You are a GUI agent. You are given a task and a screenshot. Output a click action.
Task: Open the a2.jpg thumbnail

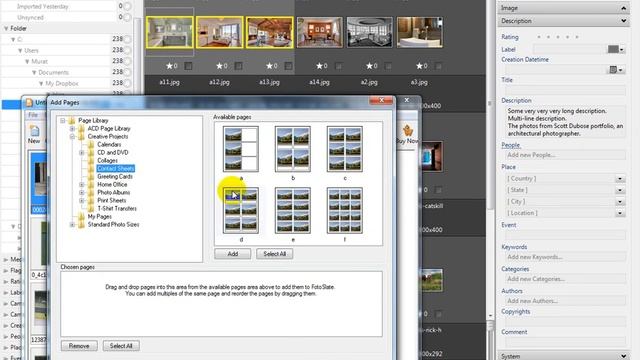coord(369,32)
